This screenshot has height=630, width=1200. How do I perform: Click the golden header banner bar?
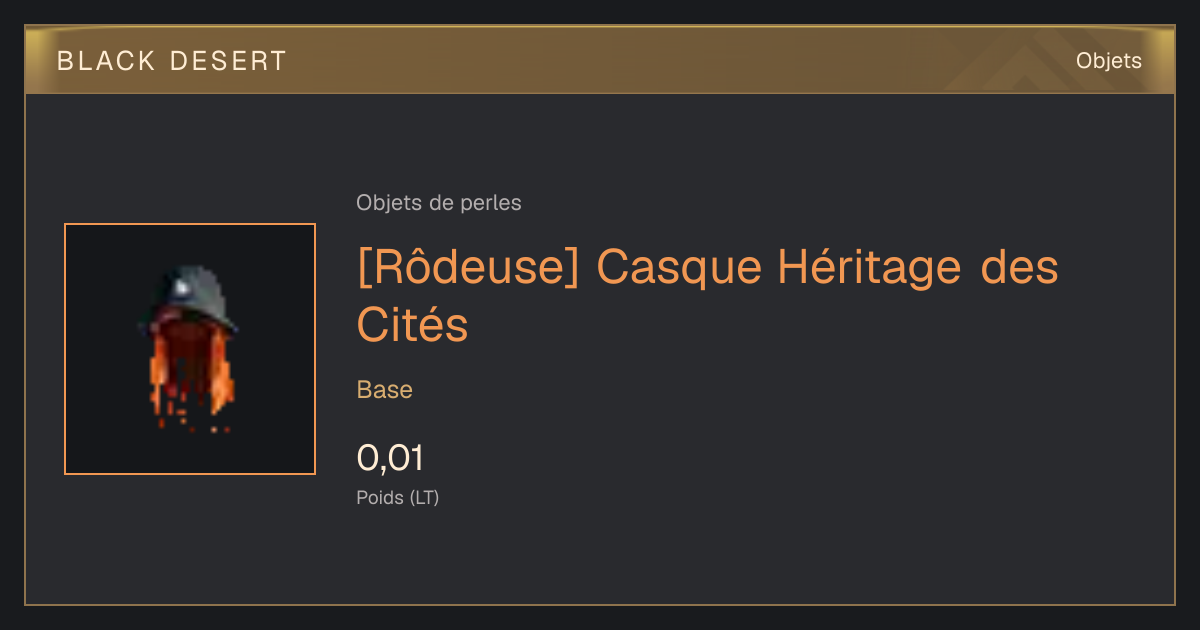click(x=600, y=60)
